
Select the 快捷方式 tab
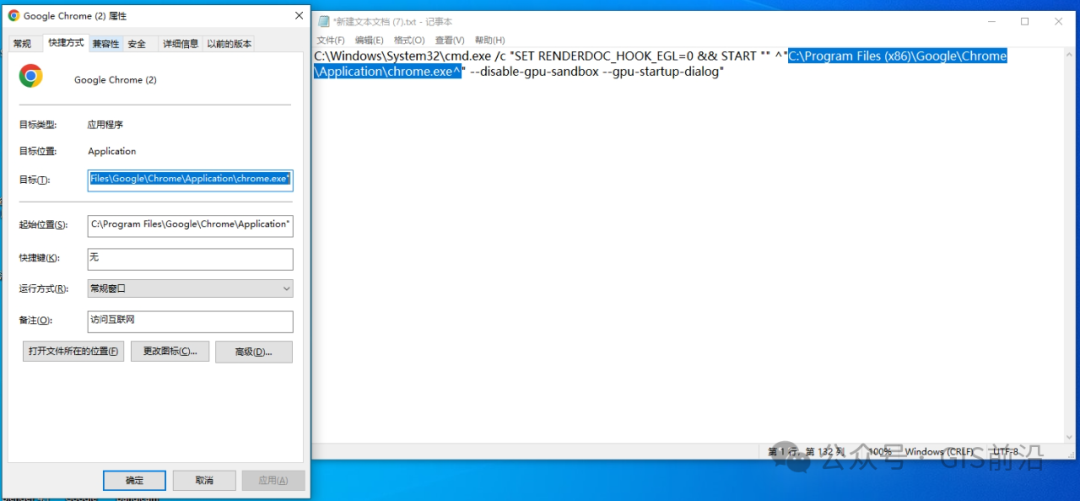click(x=66, y=42)
